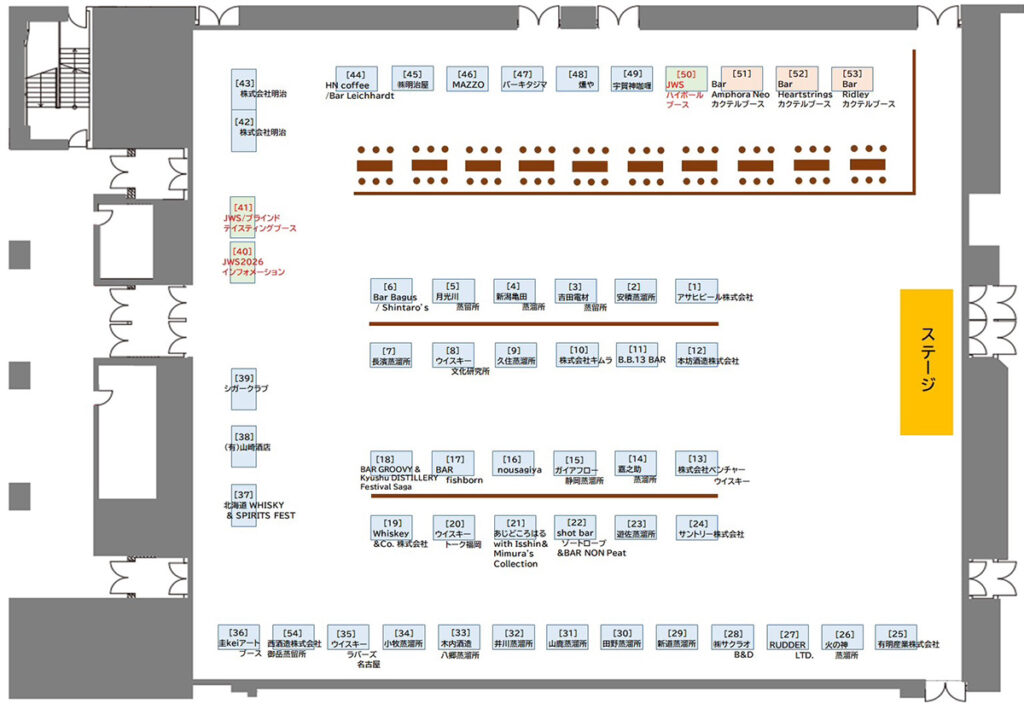Image resolution: width=1024 pixels, height=709 pixels.
Task: Click booth 51 Bar Amphora Neo
Action: [741, 80]
